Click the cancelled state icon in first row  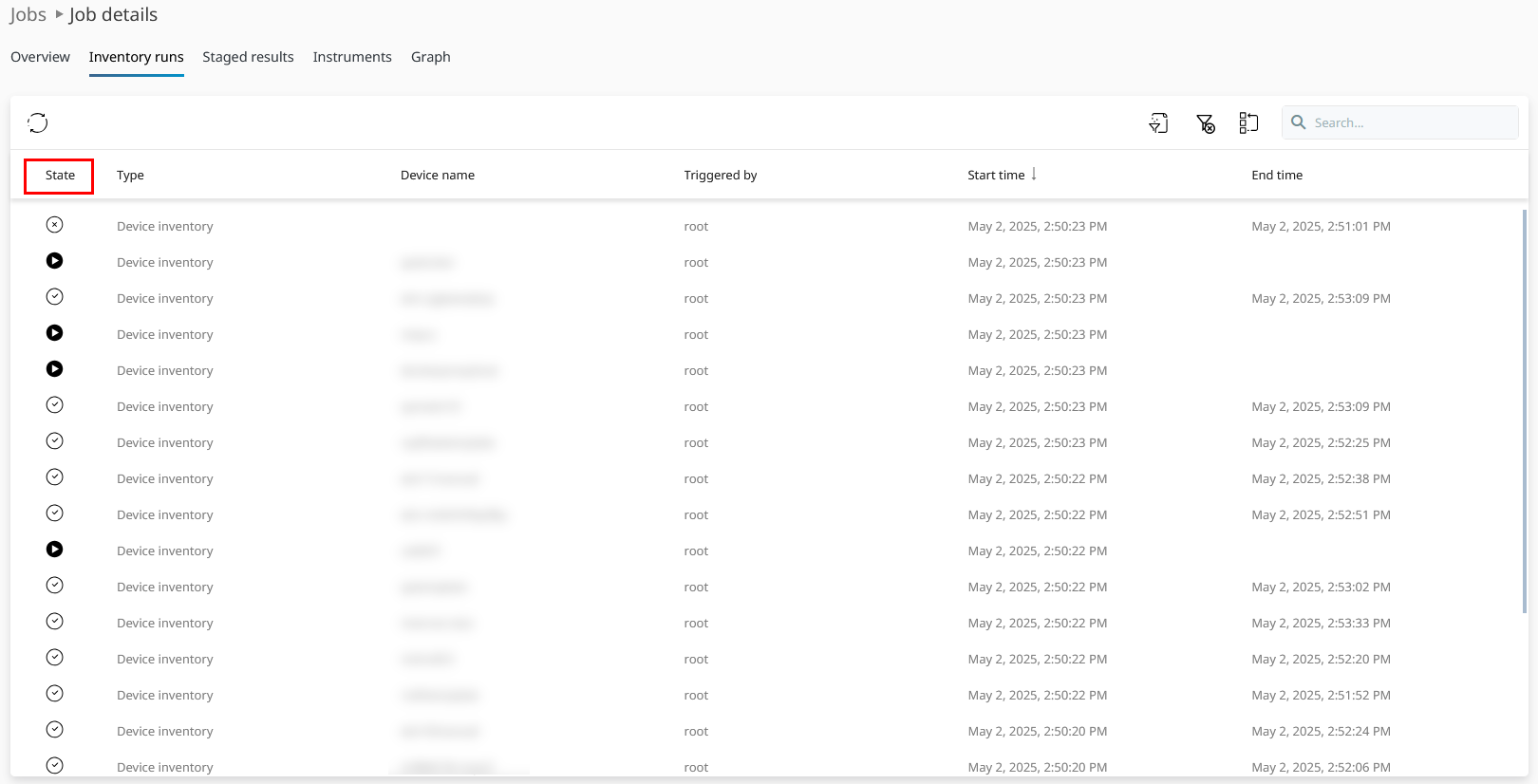pos(55,225)
